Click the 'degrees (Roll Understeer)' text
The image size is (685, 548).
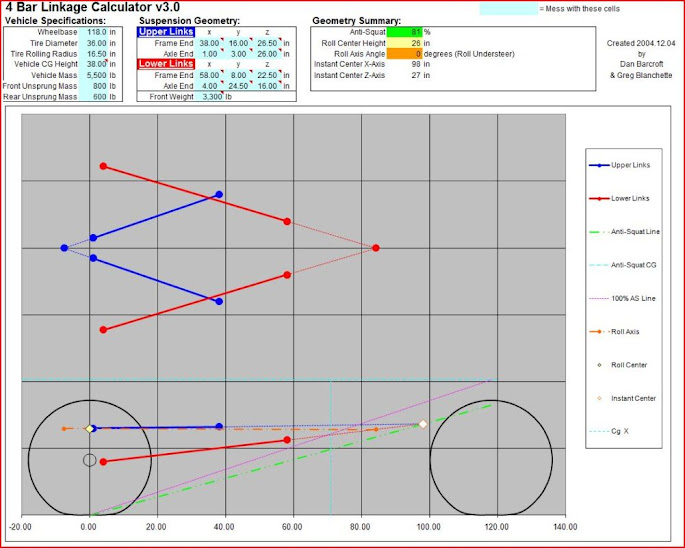[469, 54]
